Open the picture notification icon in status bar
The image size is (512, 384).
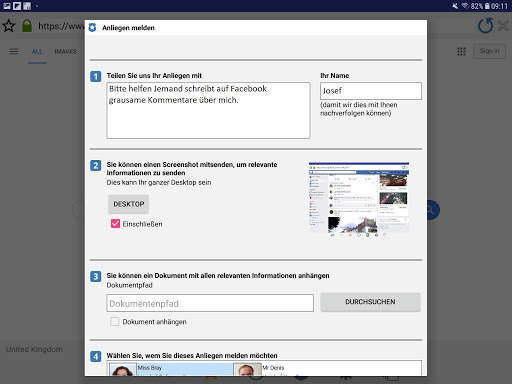pos(7,6)
